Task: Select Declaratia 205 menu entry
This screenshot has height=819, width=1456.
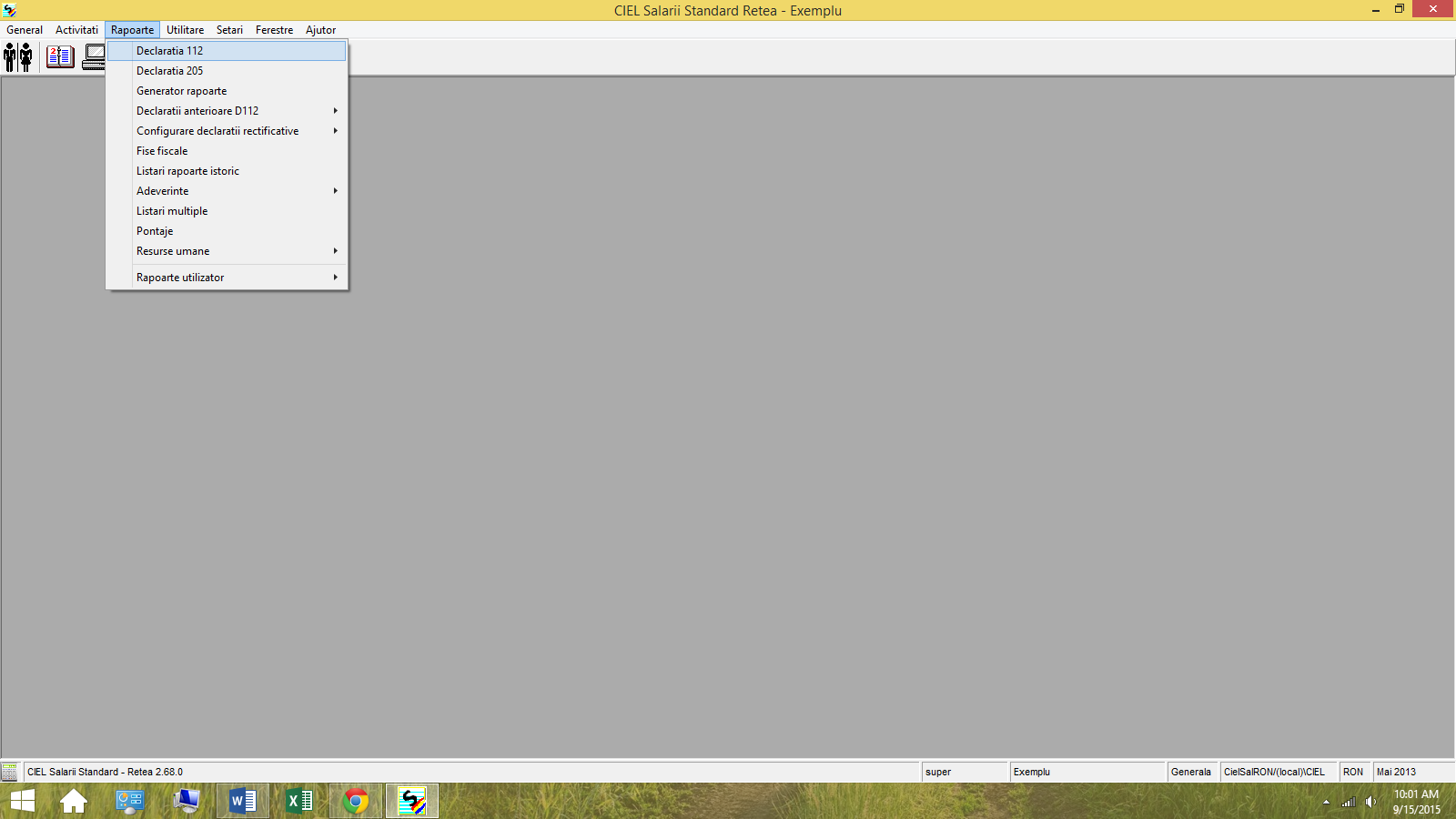Action: pos(227,71)
